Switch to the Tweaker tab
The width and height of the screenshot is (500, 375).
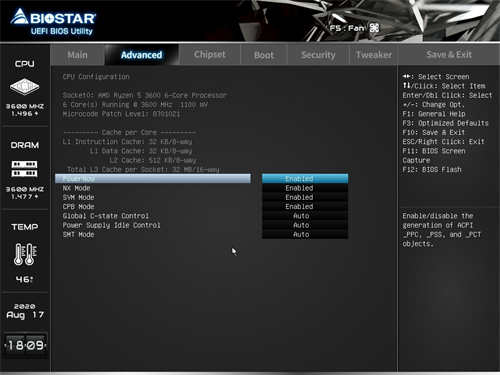pyautogui.click(x=374, y=55)
